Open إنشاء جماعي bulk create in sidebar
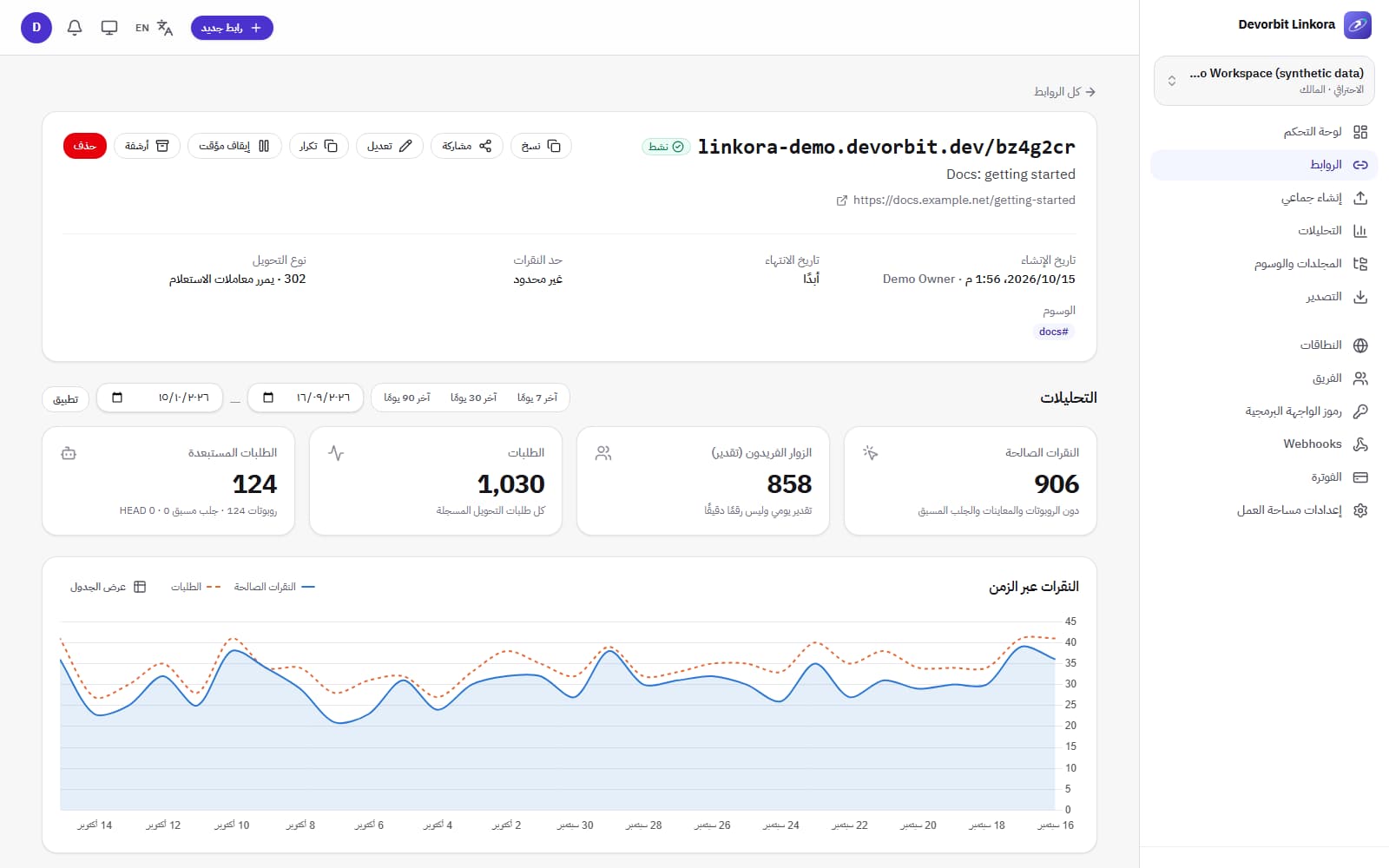 [1264, 198]
